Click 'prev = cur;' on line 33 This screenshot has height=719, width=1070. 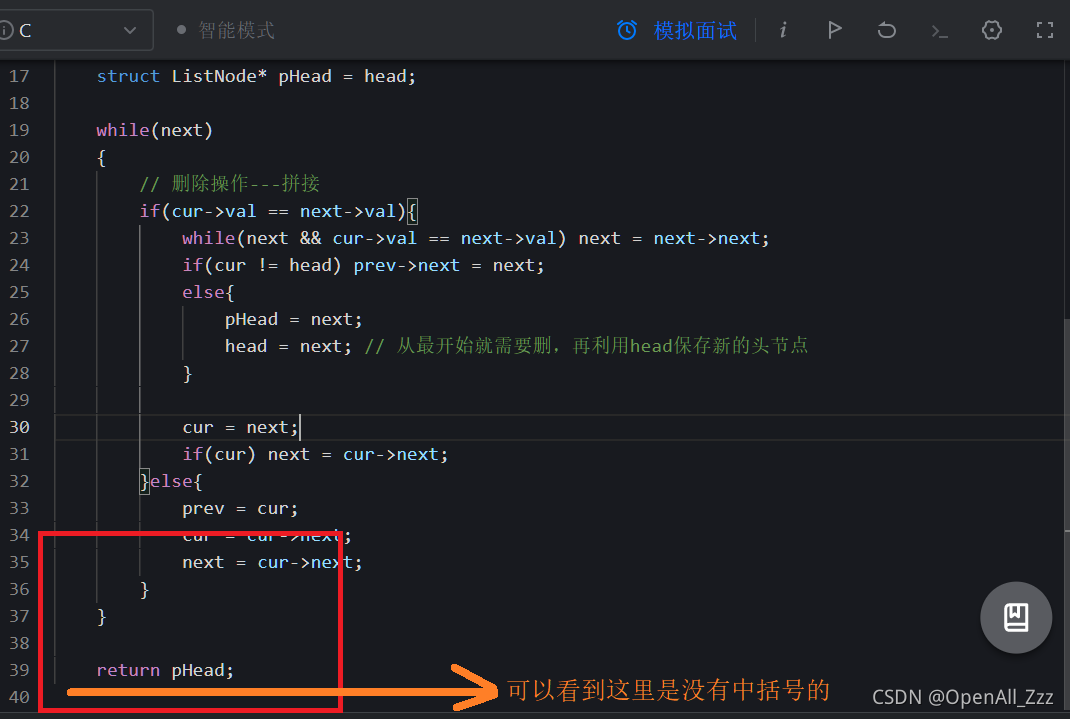pyautogui.click(x=240, y=509)
